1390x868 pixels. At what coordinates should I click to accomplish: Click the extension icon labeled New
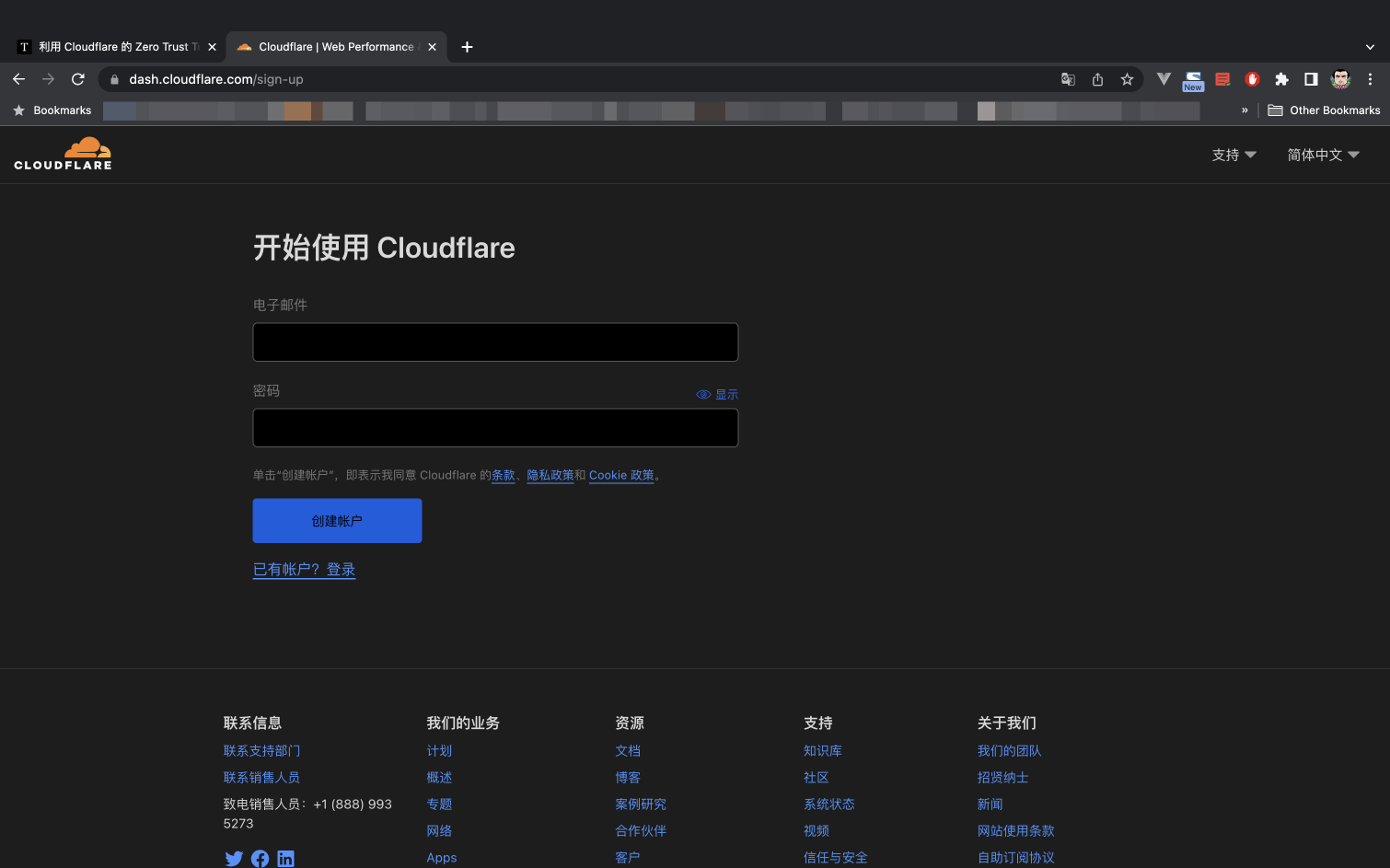click(x=1193, y=81)
